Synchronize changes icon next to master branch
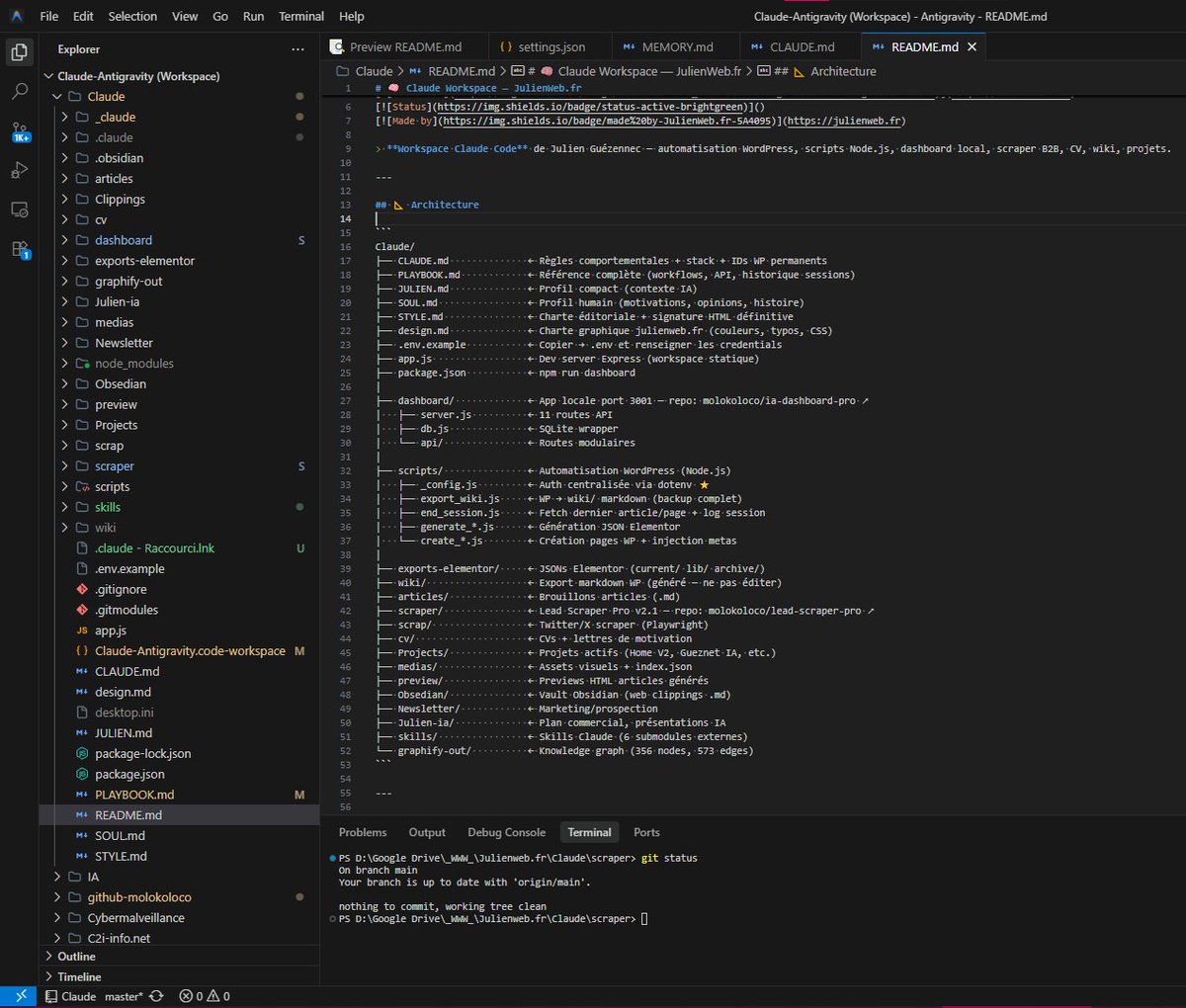Viewport: 1186px width, 1008px height. tap(156, 996)
